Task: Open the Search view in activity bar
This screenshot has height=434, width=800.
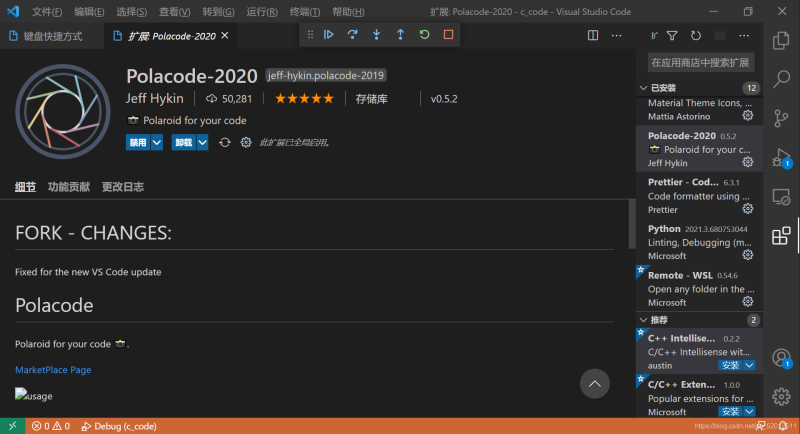Action: point(781,79)
